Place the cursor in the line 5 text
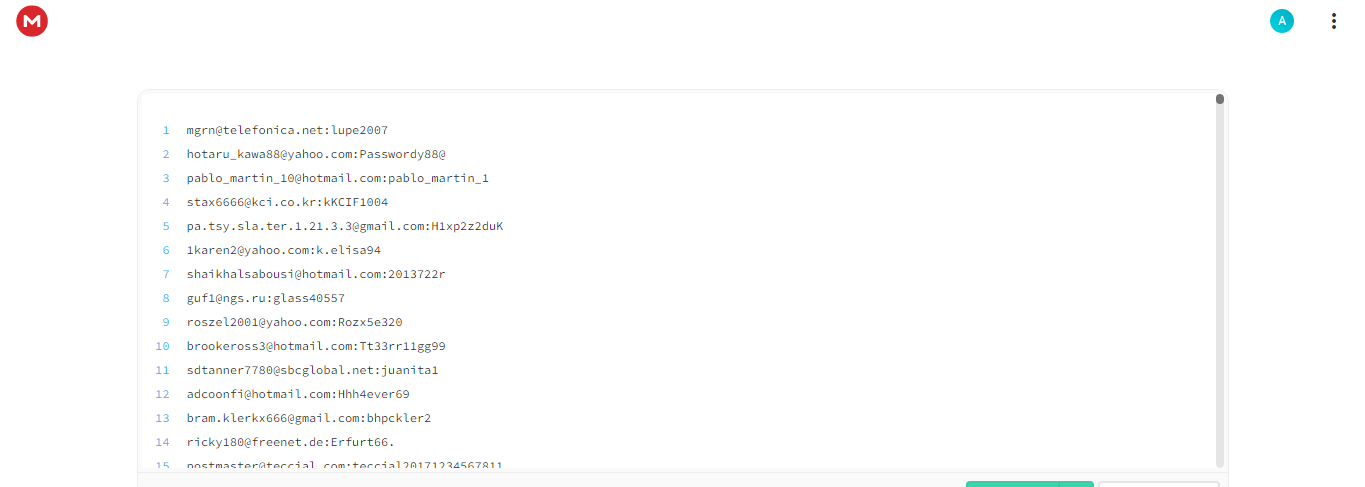Image resolution: width=1365 pixels, height=487 pixels. point(345,226)
